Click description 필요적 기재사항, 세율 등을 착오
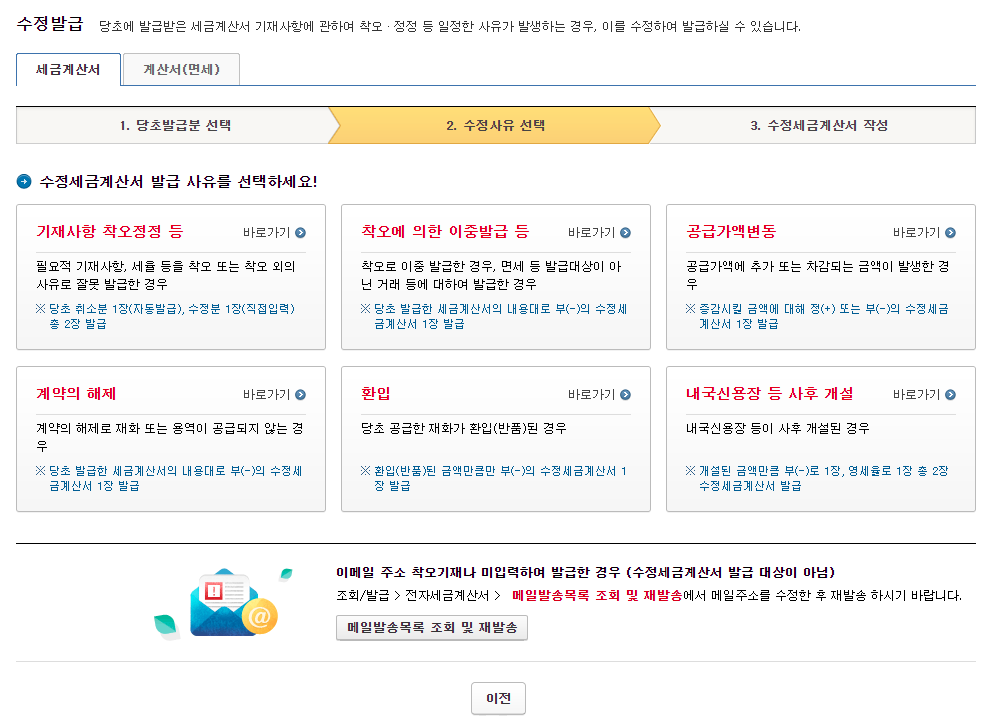Image resolution: width=994 pixels, height=727 pixels. coord(166,275)
